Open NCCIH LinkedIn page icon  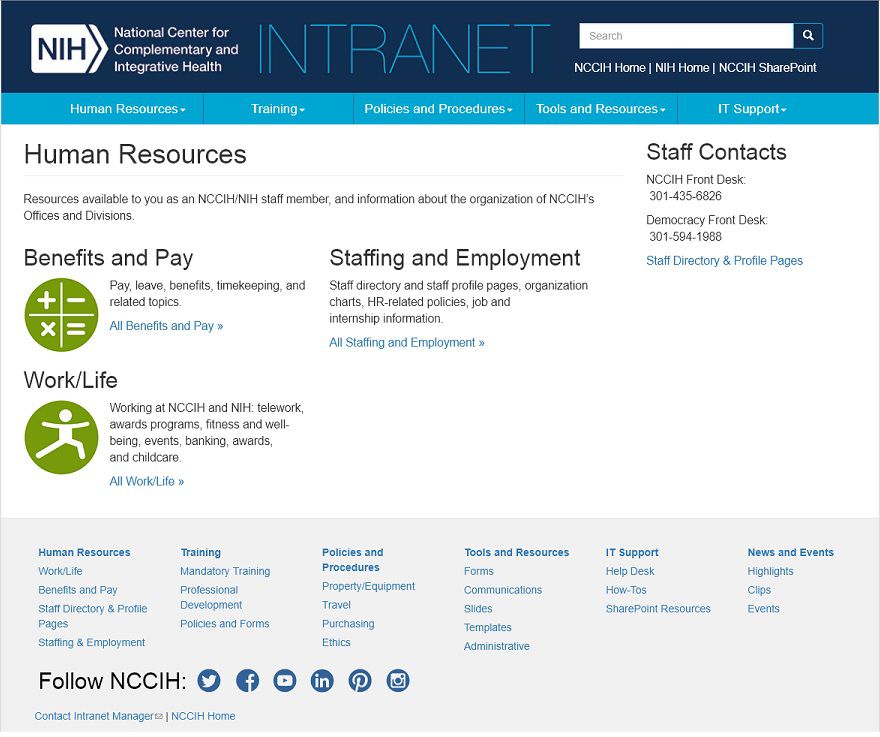pos(322,680)
